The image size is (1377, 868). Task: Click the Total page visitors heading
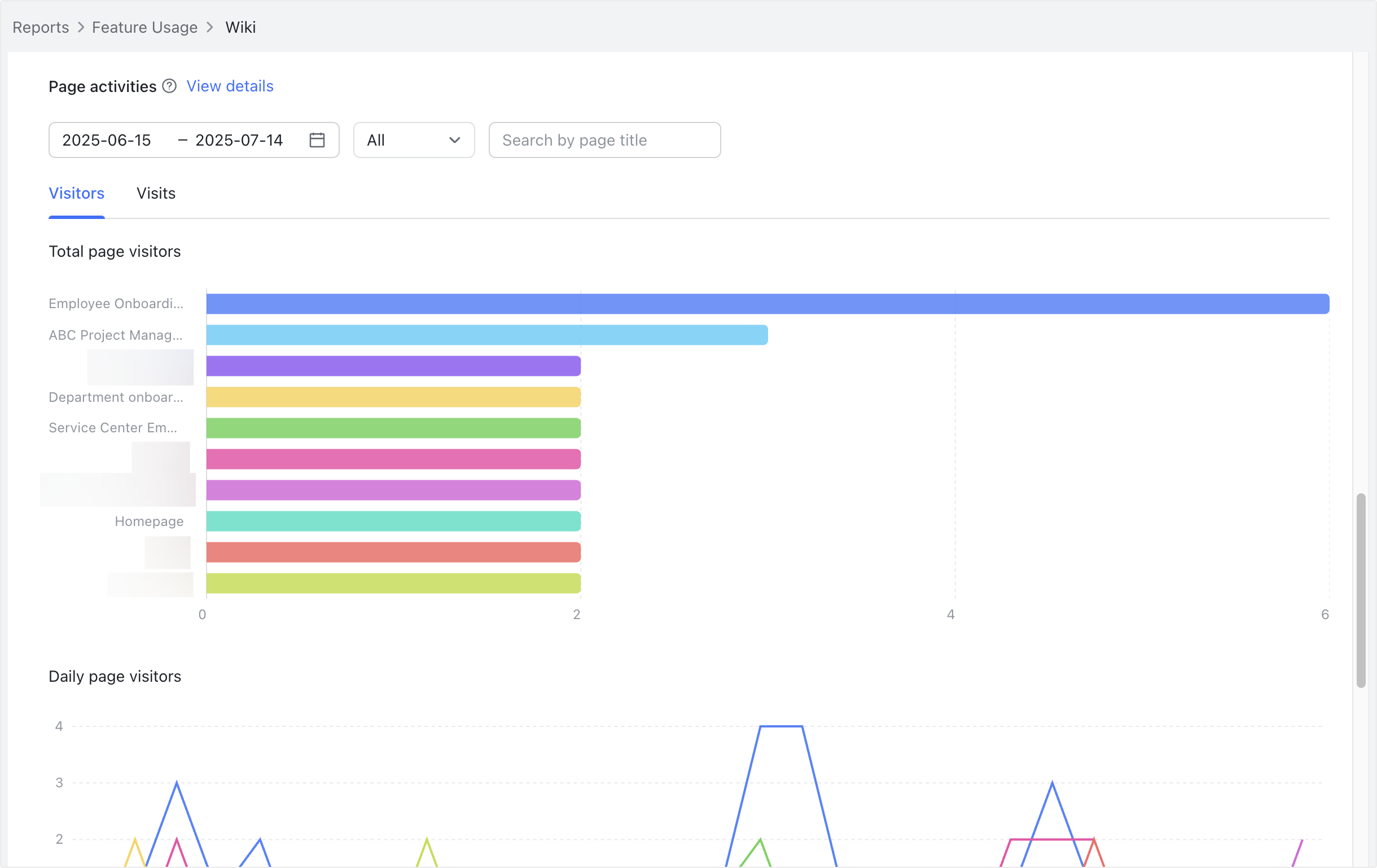tap(115, 252)
